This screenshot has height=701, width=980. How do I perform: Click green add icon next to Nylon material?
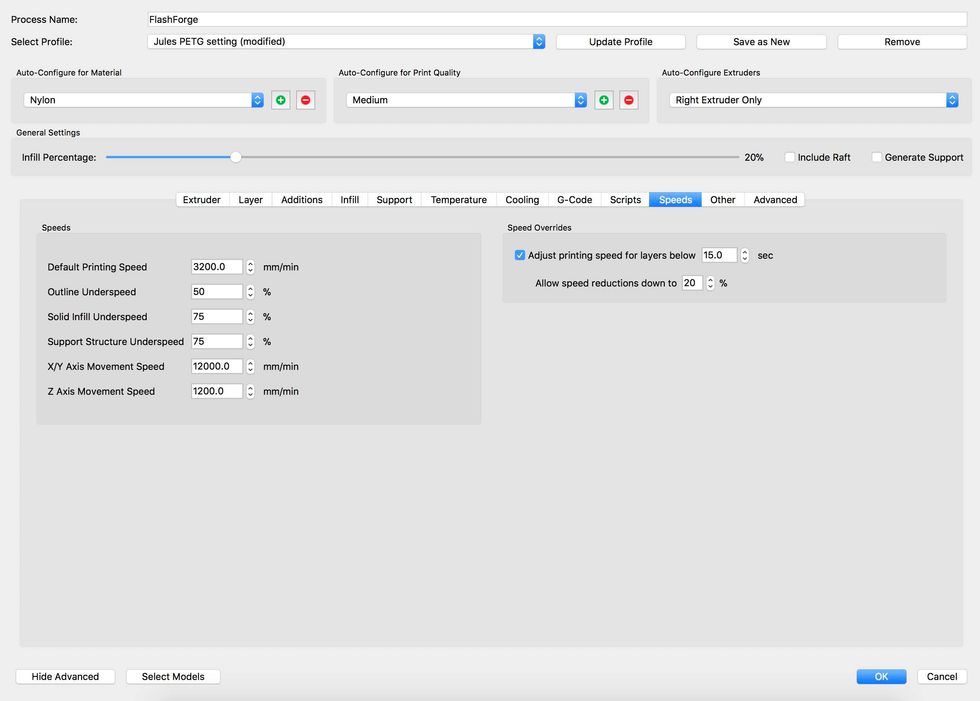[x=281, y=100]
